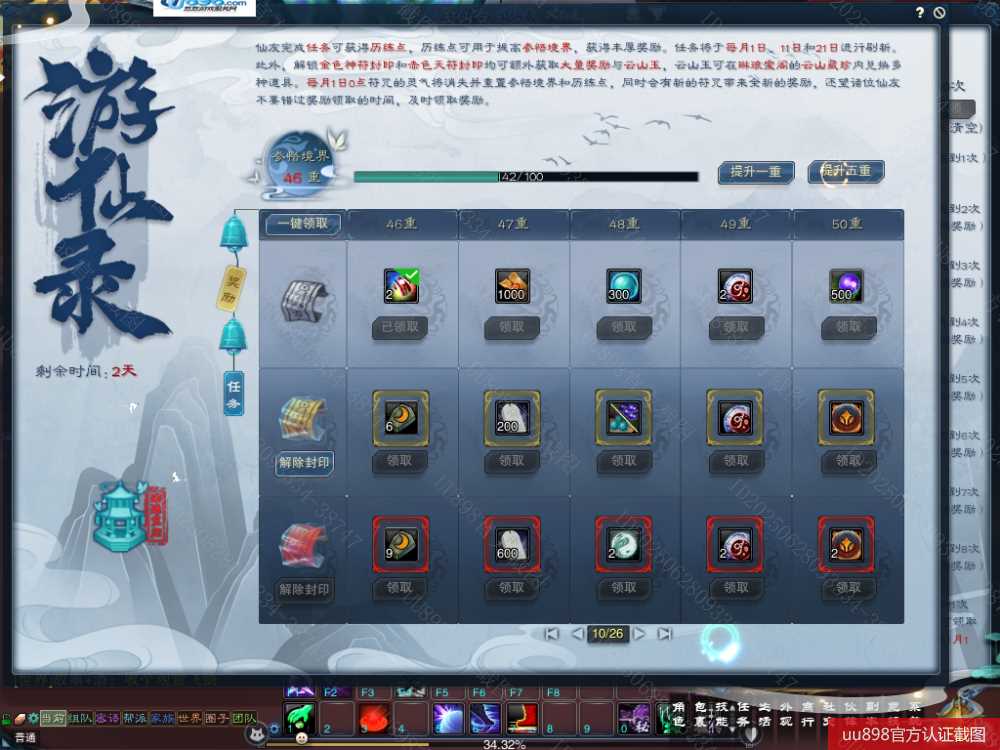This screenshot has width=1000, height=750.
Task: Click the blue slash skill under F6
Action: tap(485, 718)
